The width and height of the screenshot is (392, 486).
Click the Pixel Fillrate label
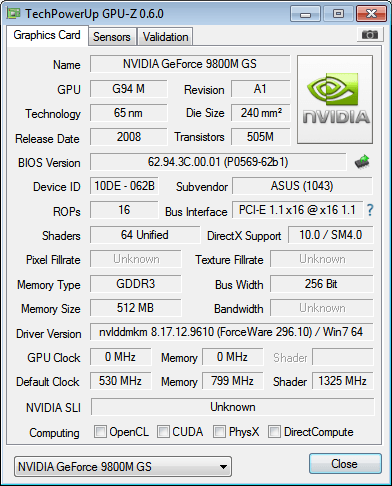pyautogui.click(x=53, y=260)
